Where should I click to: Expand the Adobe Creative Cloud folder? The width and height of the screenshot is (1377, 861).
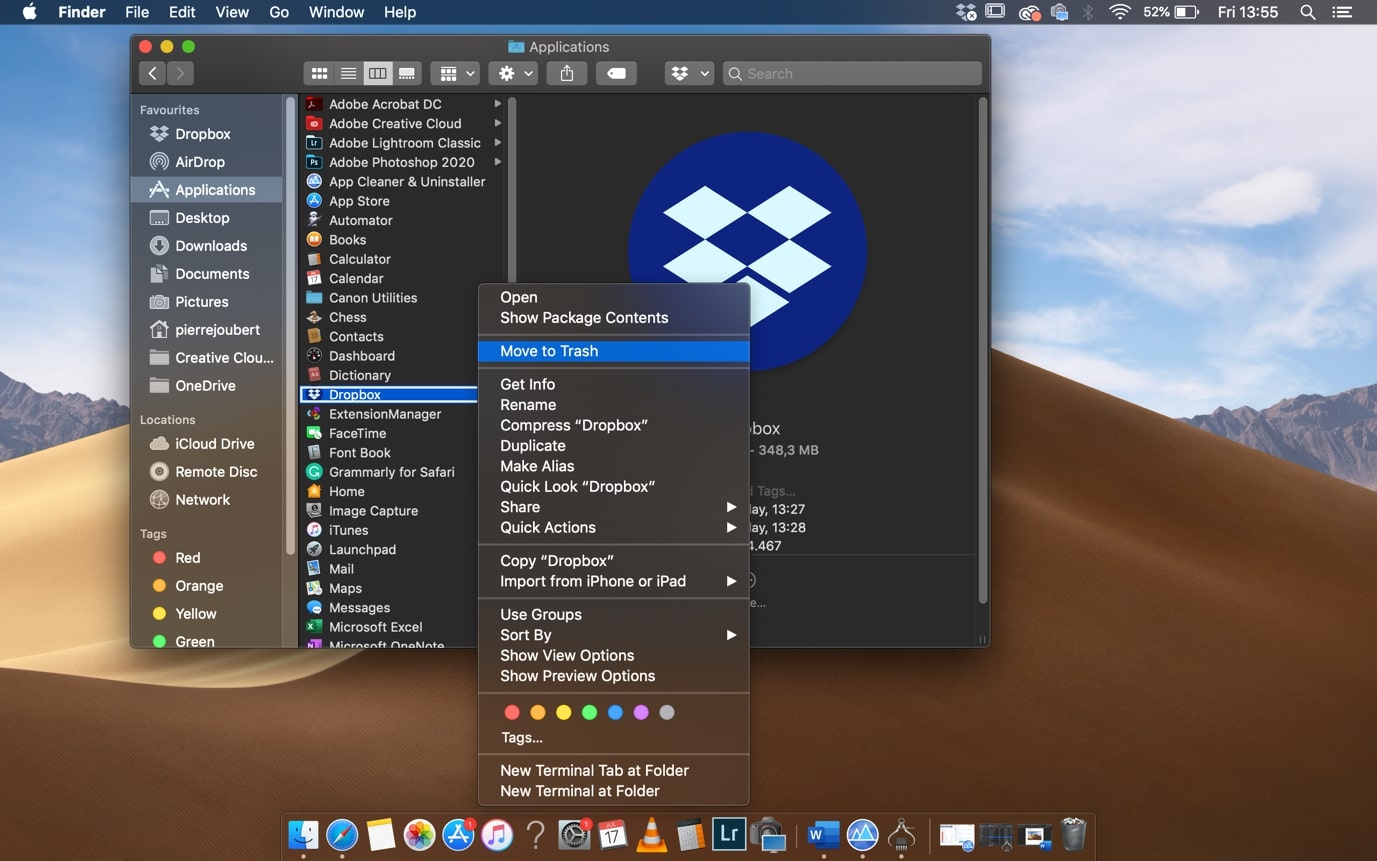497,123
